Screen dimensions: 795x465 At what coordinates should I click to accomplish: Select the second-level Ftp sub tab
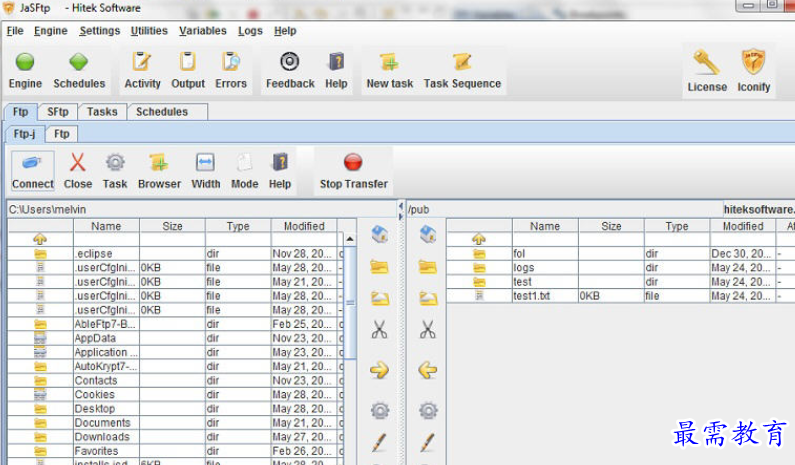(x=61, y=134)
